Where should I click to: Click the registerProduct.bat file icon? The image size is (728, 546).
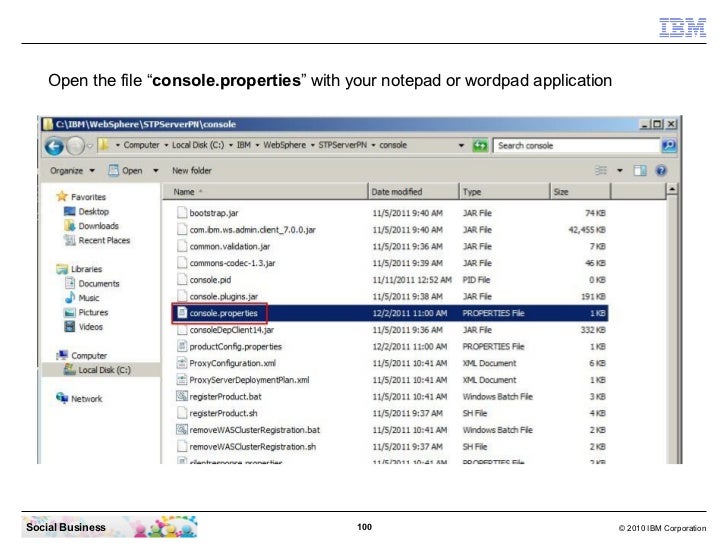(x=182, y=396)
